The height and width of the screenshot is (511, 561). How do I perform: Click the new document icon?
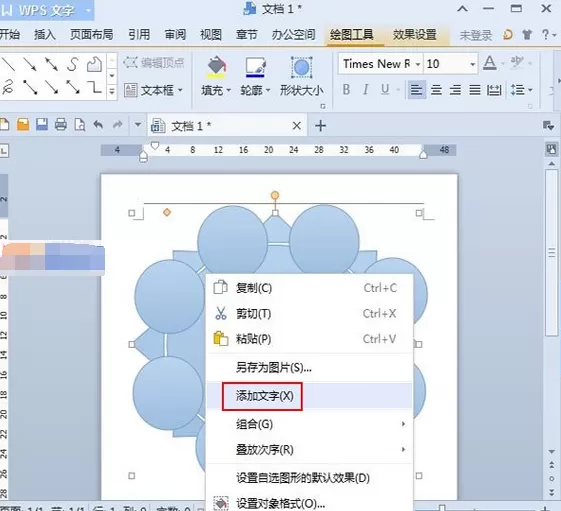[4, 125]
